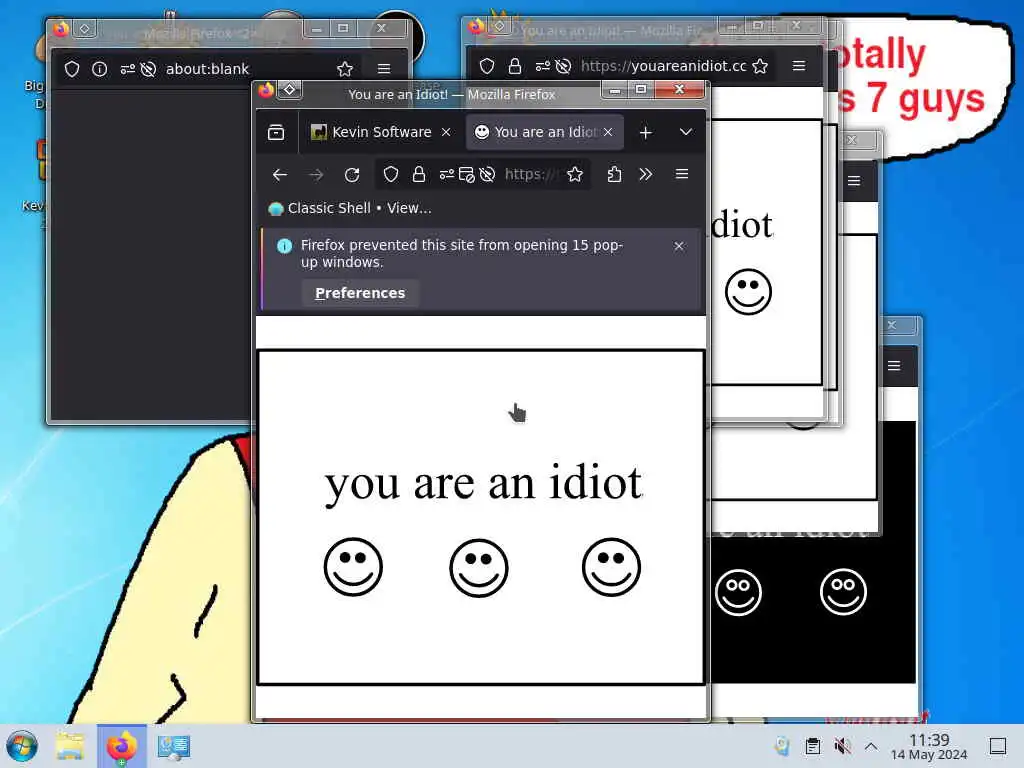Screen dimensions: 1024x768
Task: Open the front window's hamburger menu
Action: click(682, 174)
